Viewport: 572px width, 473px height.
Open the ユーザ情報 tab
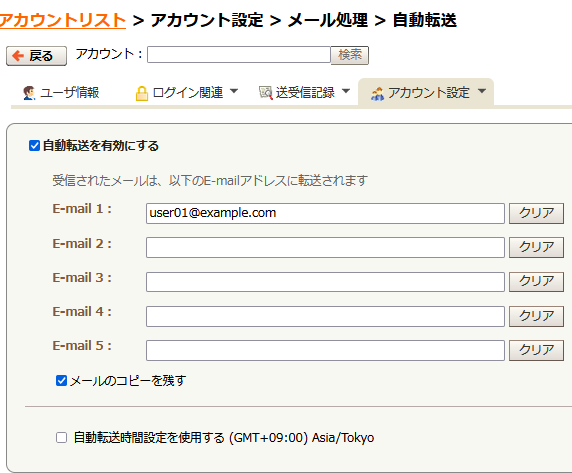pos(61,93)
